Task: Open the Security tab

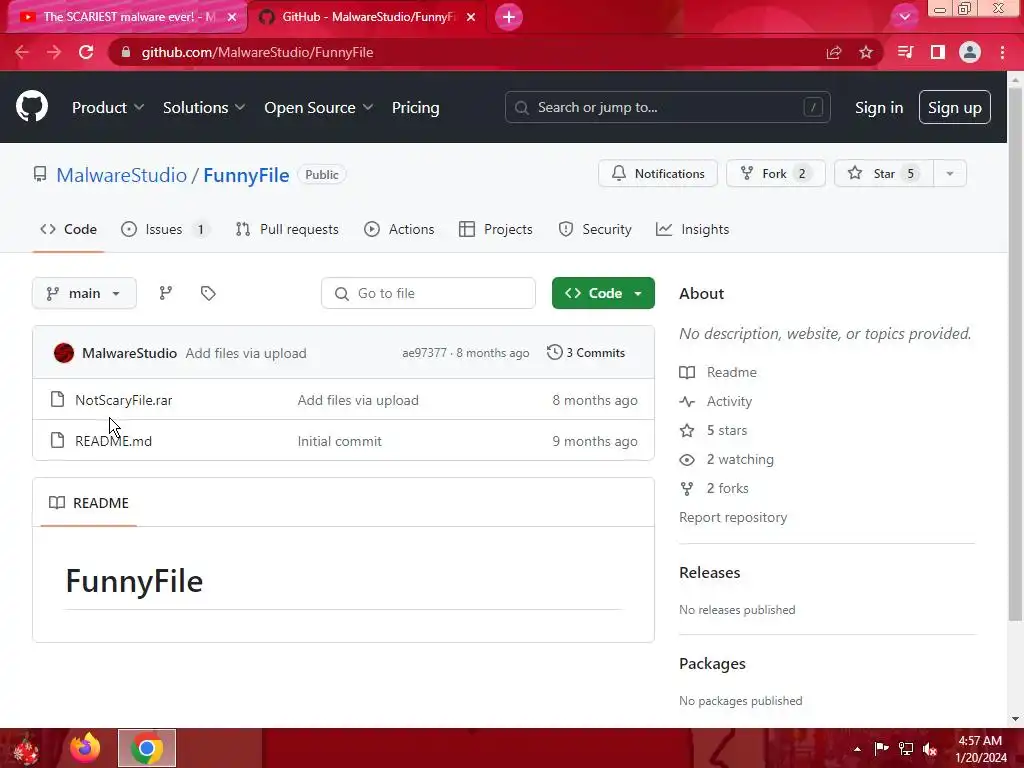Action: (595, 229)
